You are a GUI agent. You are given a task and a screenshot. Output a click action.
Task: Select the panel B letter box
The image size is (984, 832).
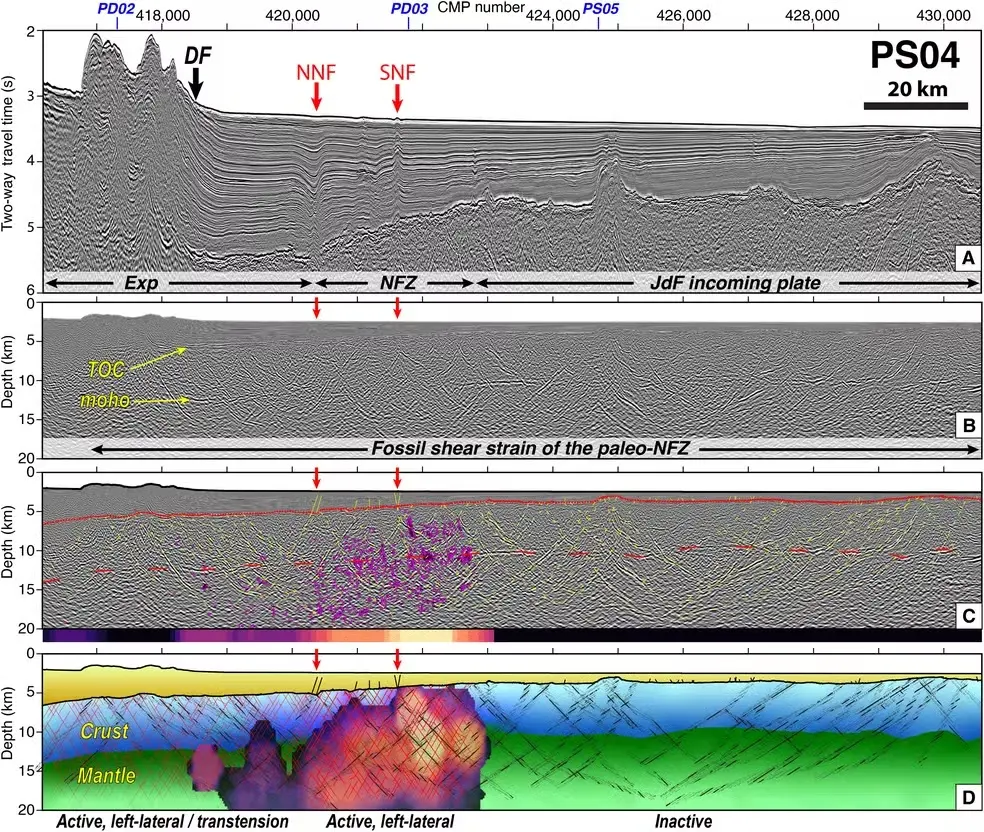966,426
